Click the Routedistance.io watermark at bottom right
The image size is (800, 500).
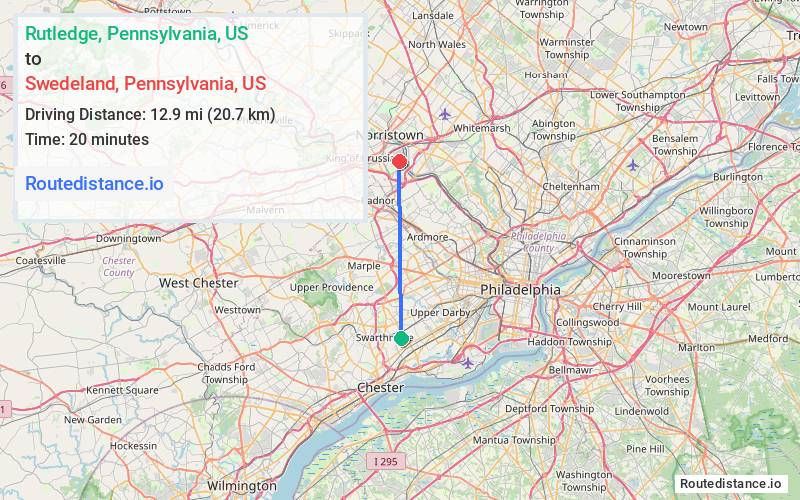[x=731, y=483]
